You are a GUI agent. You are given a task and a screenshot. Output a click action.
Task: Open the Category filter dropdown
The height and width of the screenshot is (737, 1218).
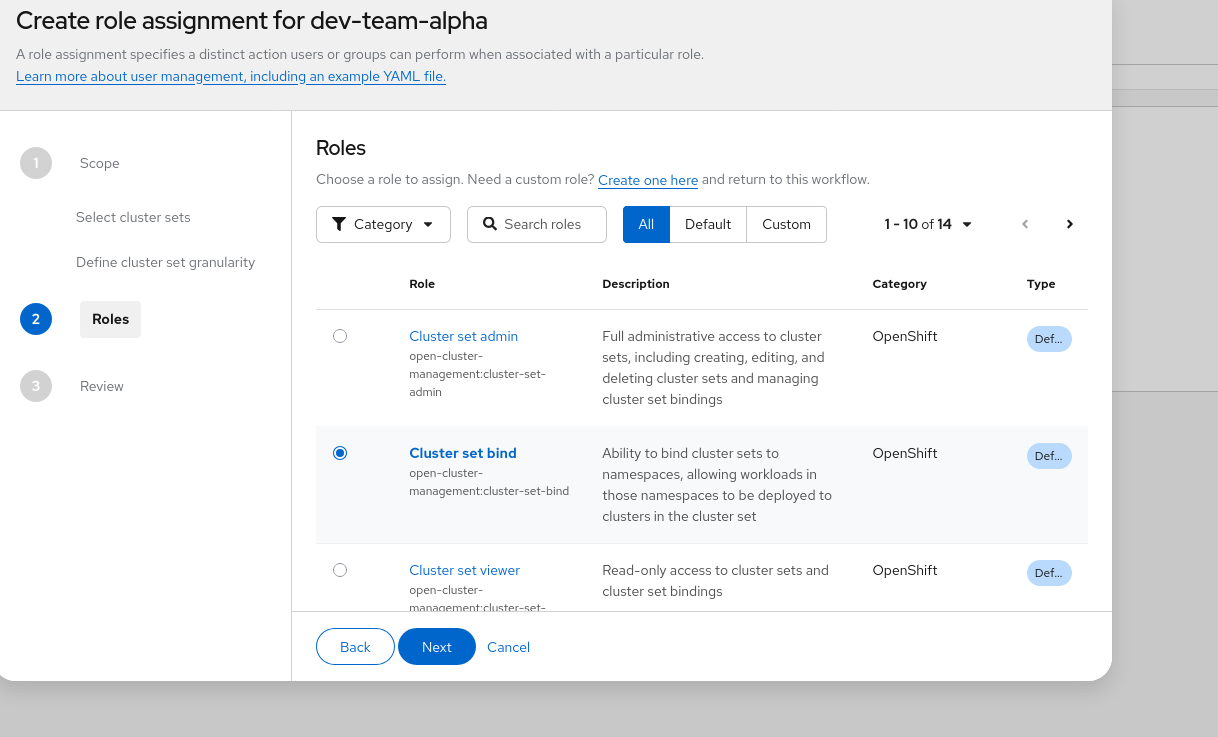(383, 224)
